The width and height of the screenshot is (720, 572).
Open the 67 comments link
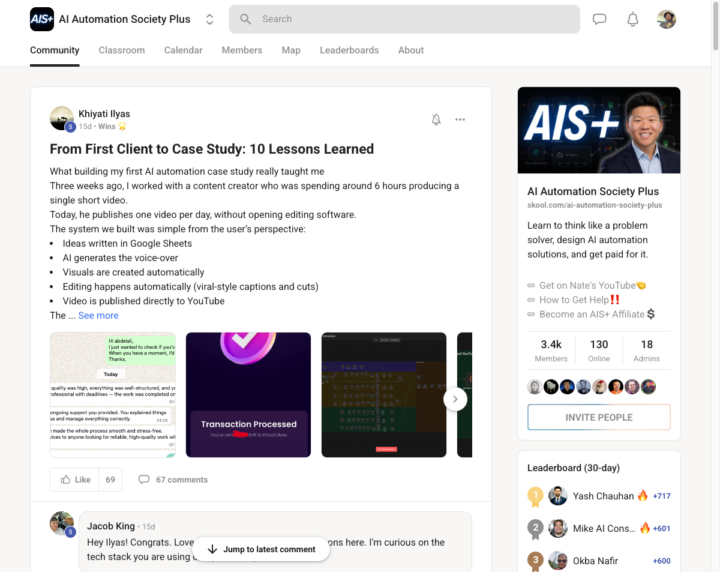tap(173, 480)
